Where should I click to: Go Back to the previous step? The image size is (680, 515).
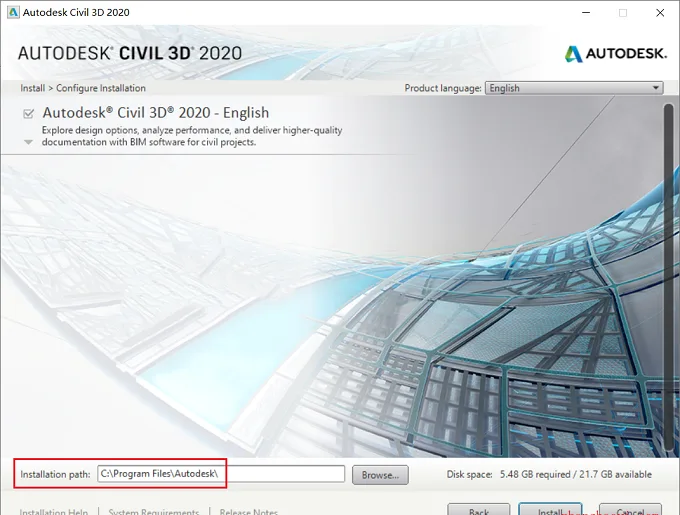coord(479,510)
